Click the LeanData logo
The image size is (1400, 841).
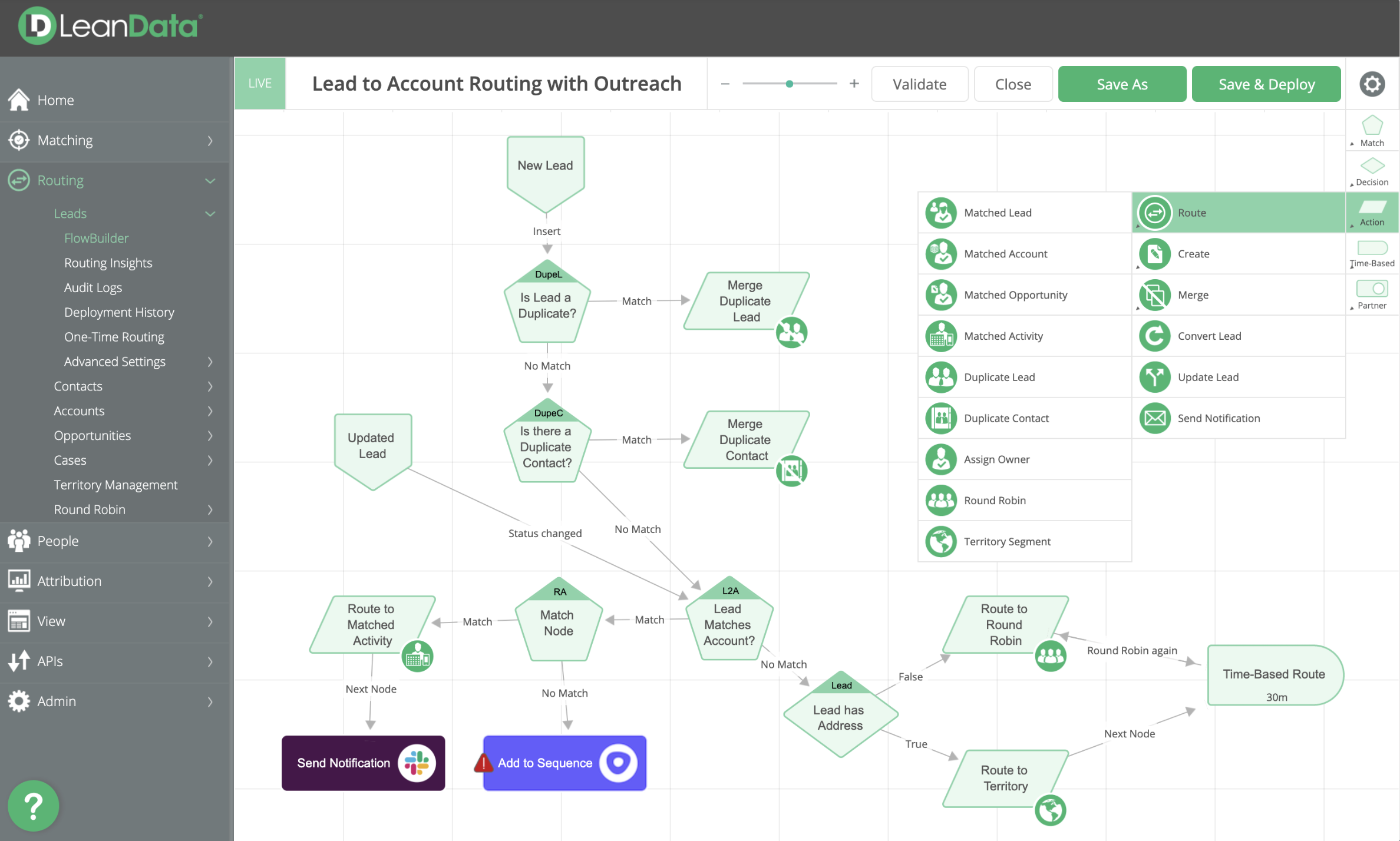click(x=110, y=26)
